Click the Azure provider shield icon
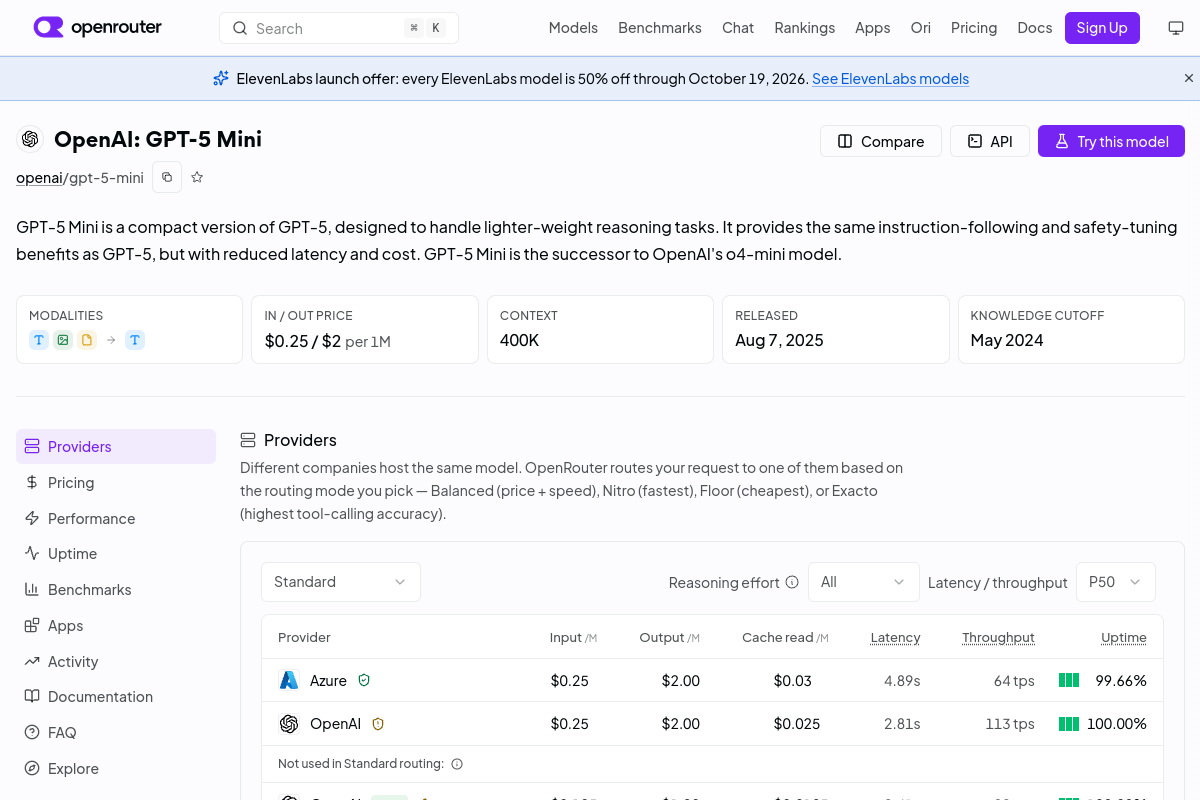Image resolution: width=1200 pixels, height=800 pixels. (364, 680)
